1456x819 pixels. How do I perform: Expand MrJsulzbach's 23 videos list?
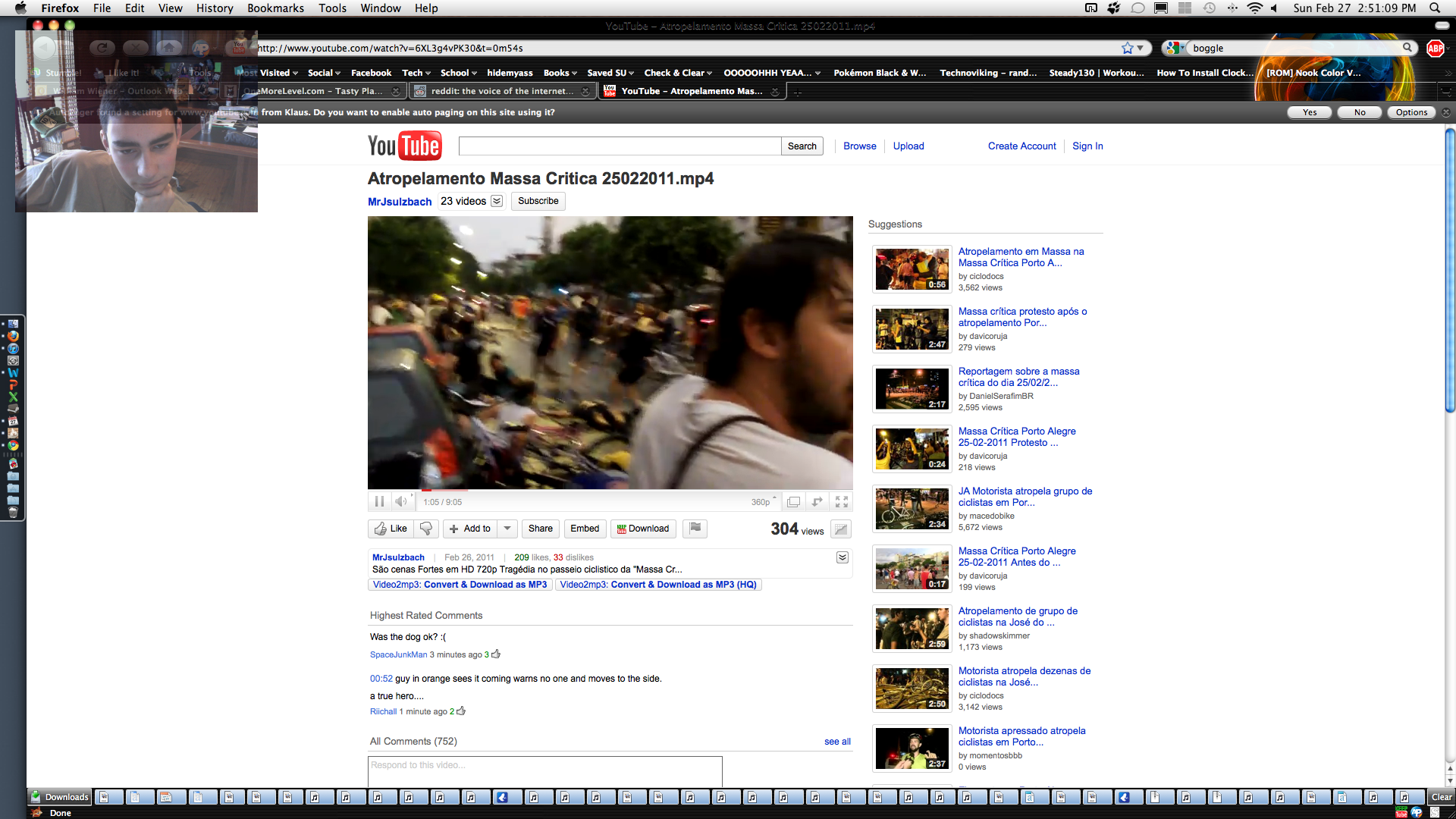tap(497, 201)
